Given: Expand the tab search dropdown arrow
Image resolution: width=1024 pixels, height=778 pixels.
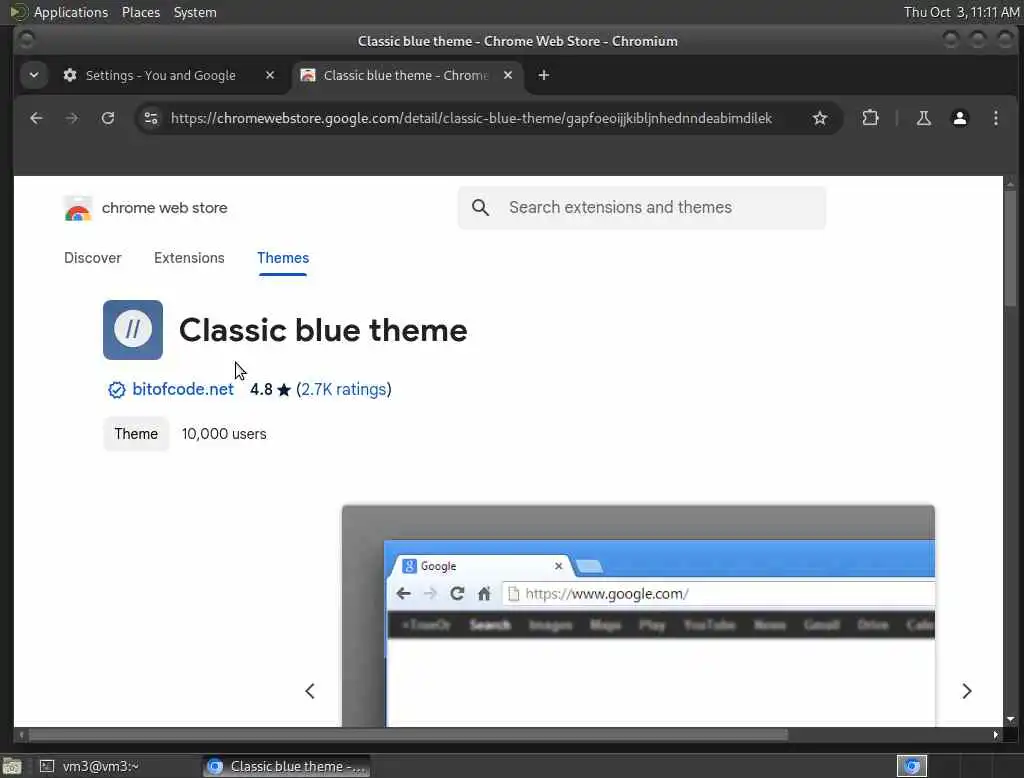Looking at the screenshot, I should point(34,75).
